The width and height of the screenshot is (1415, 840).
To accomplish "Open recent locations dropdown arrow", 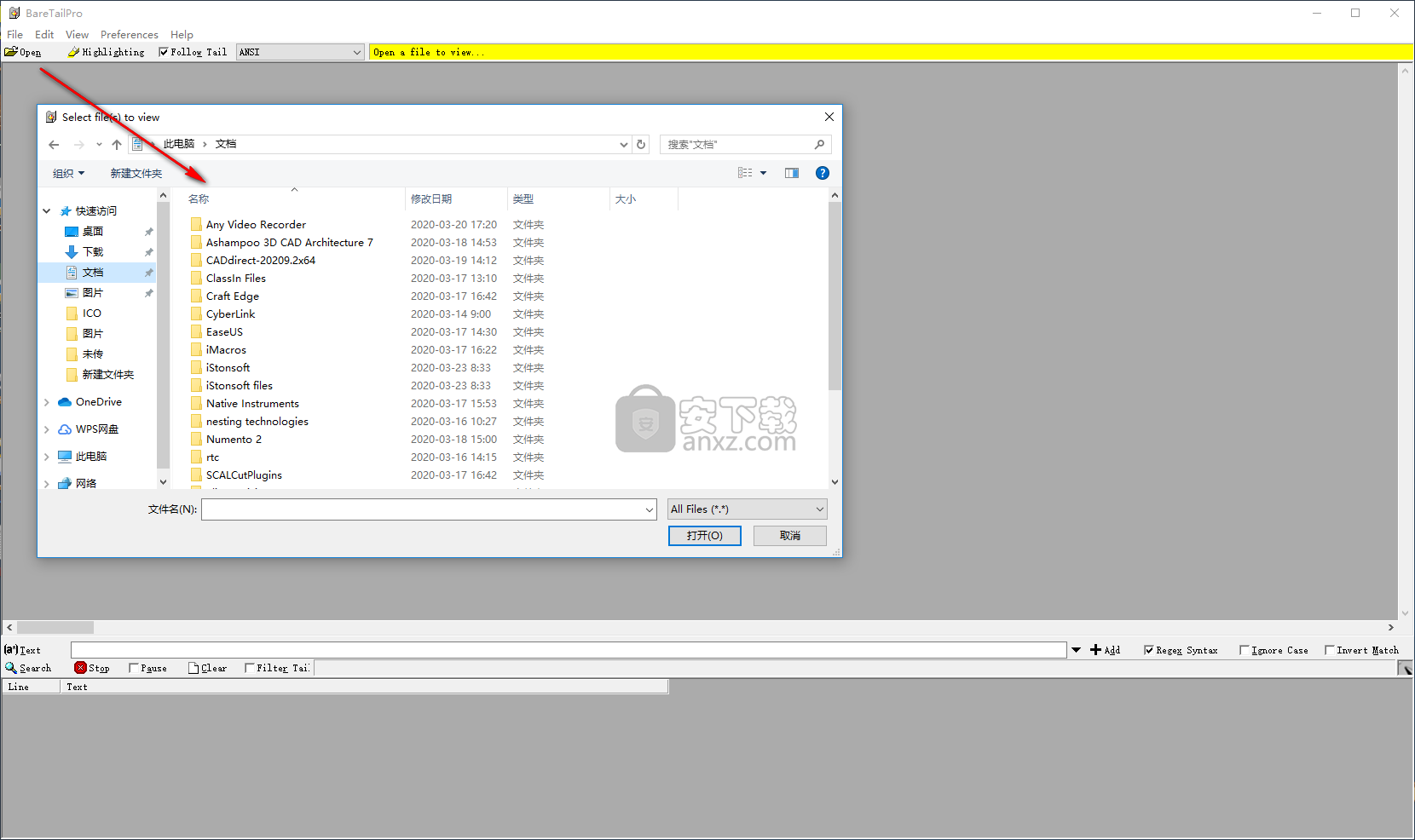I will pyautogui.click(x=99, y=145).
